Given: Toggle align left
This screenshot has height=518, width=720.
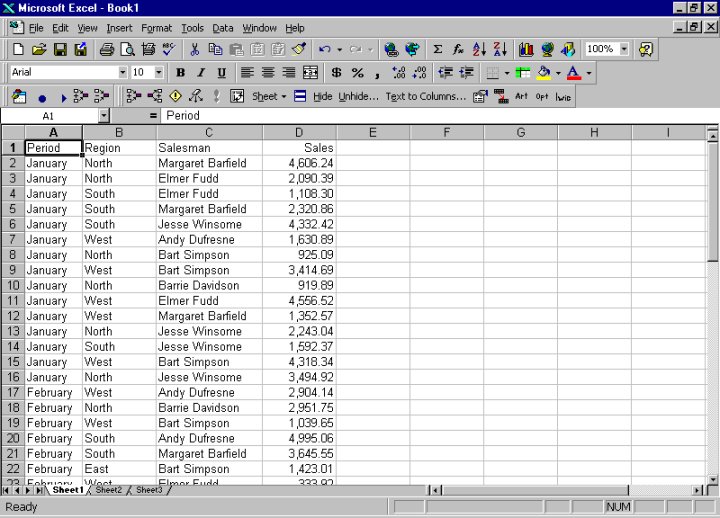Looking at the screenshot, I should pyautogui.click(x=248, y=73).
